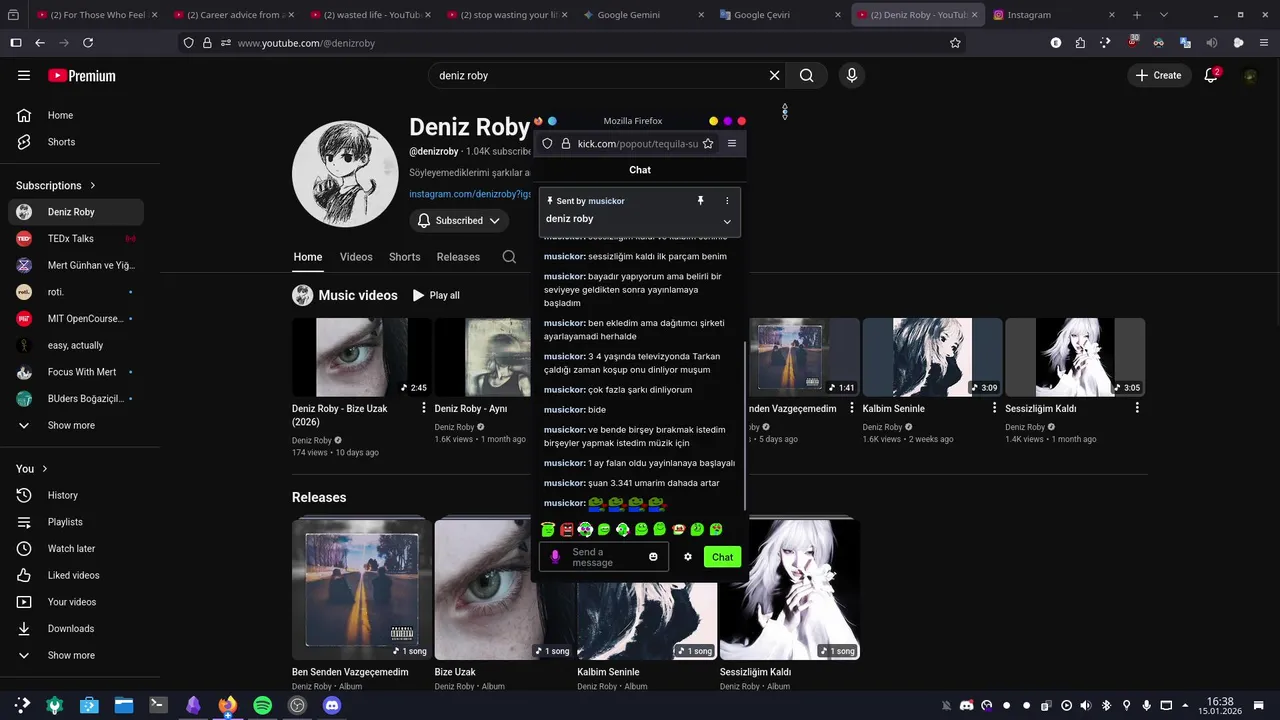Play all Music videos
This screenshot has width=1280, height=720.
pos(437,295)
